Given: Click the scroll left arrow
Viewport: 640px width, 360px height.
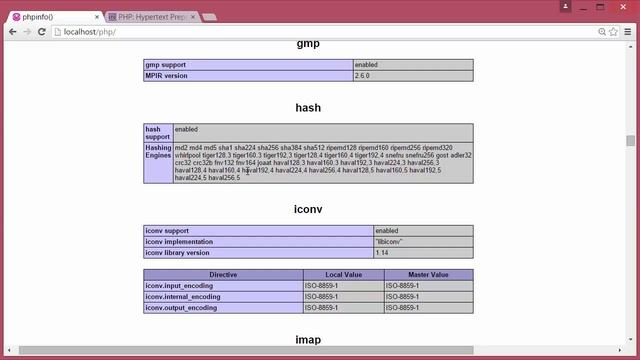Looking at the screenshot, I should tap(9, 350).
